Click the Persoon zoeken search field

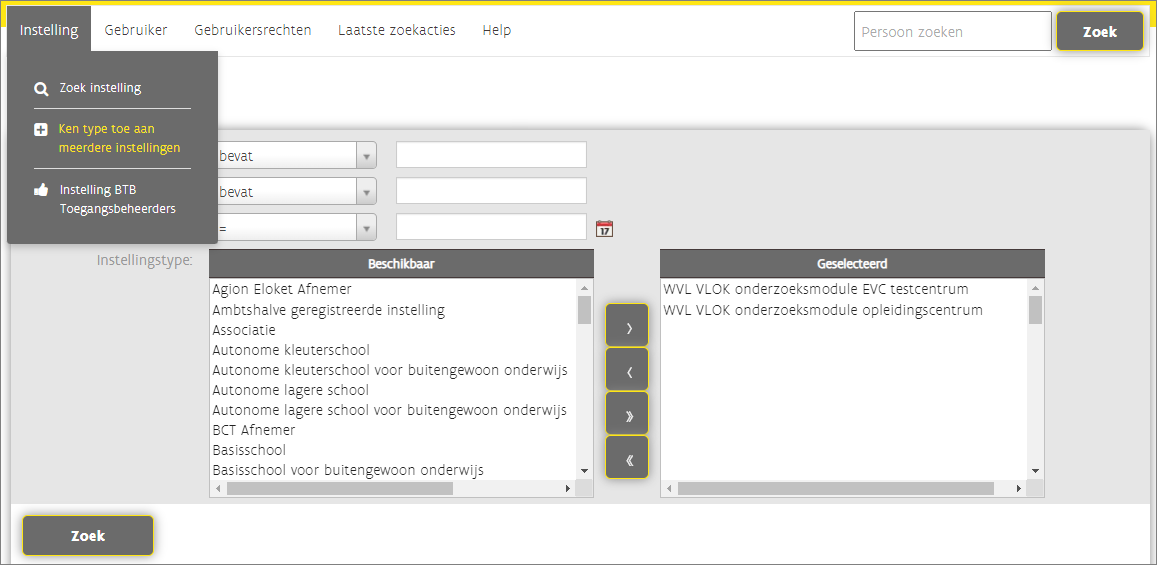click(952, 31)
